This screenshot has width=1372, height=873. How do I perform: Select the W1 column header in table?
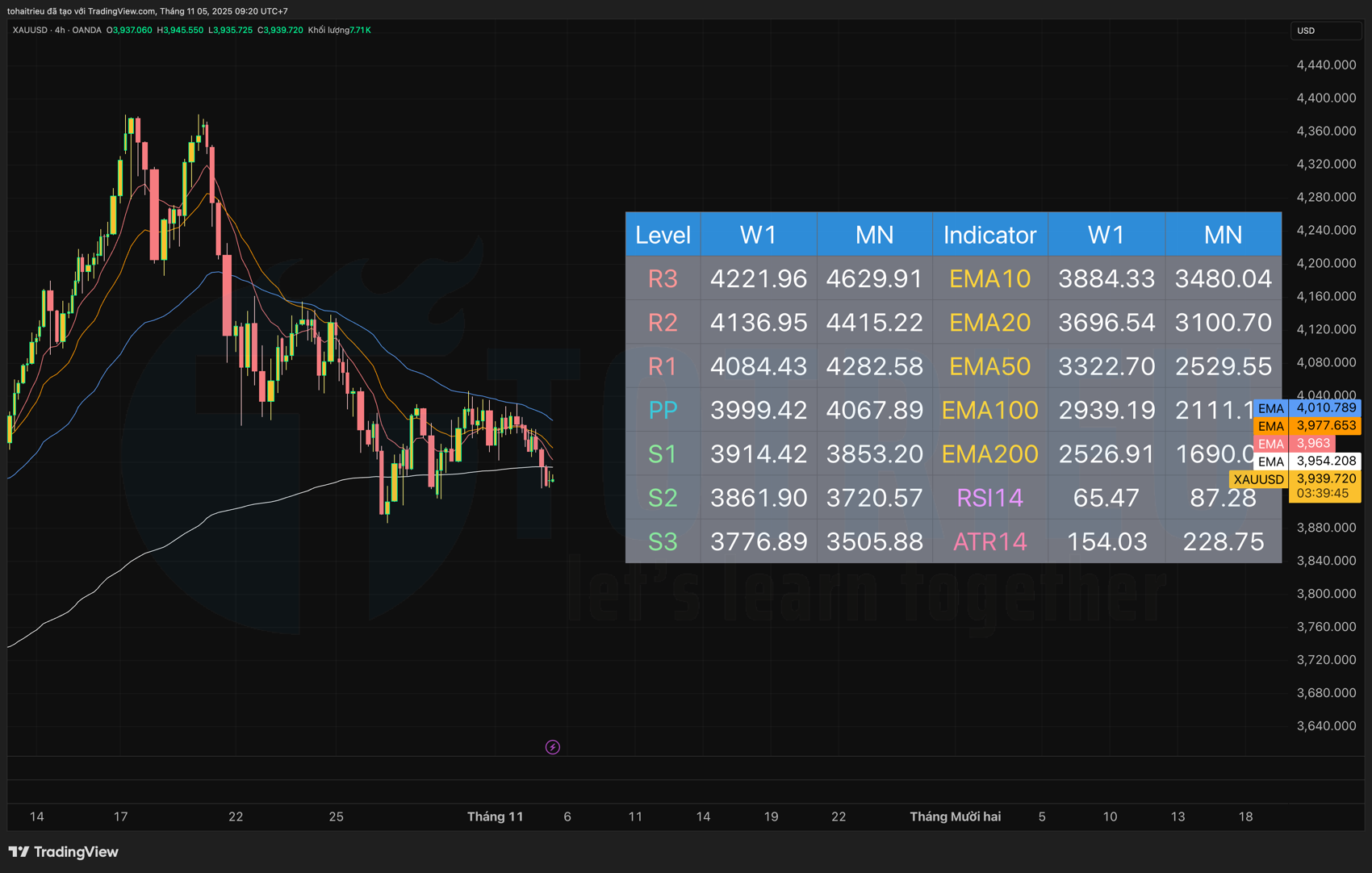758,234
